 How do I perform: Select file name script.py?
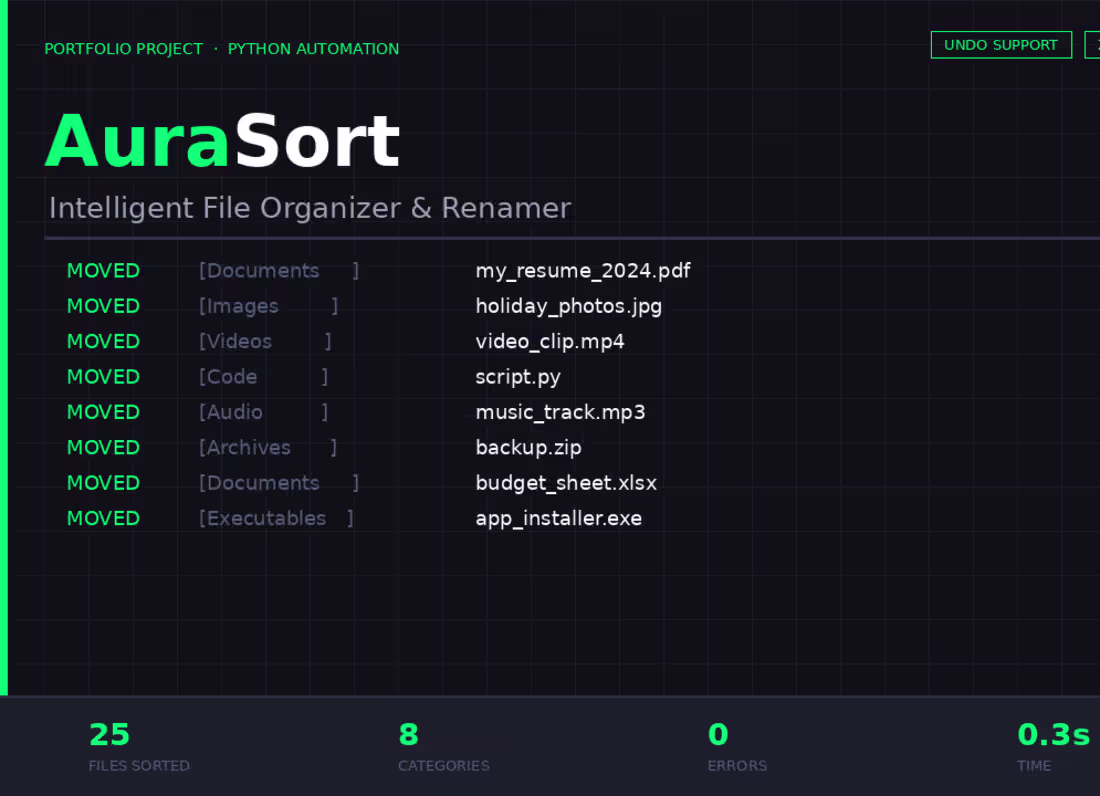click(518, 377)
